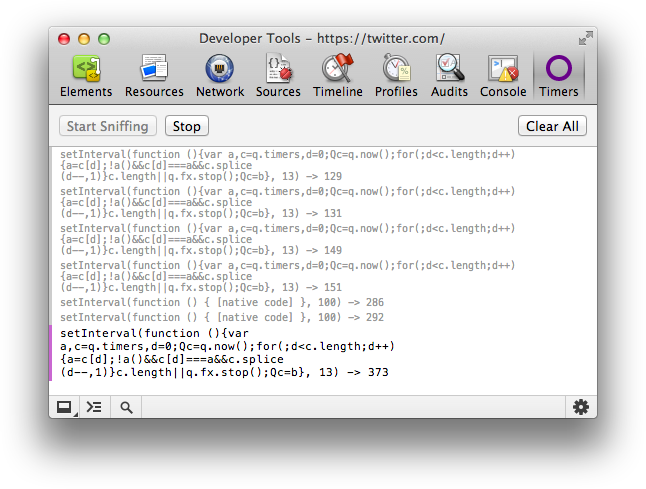Image resolution: width=646 pixels, height=489 pixels.
Task: Open the Elements panel
Action: coord(86,76)
